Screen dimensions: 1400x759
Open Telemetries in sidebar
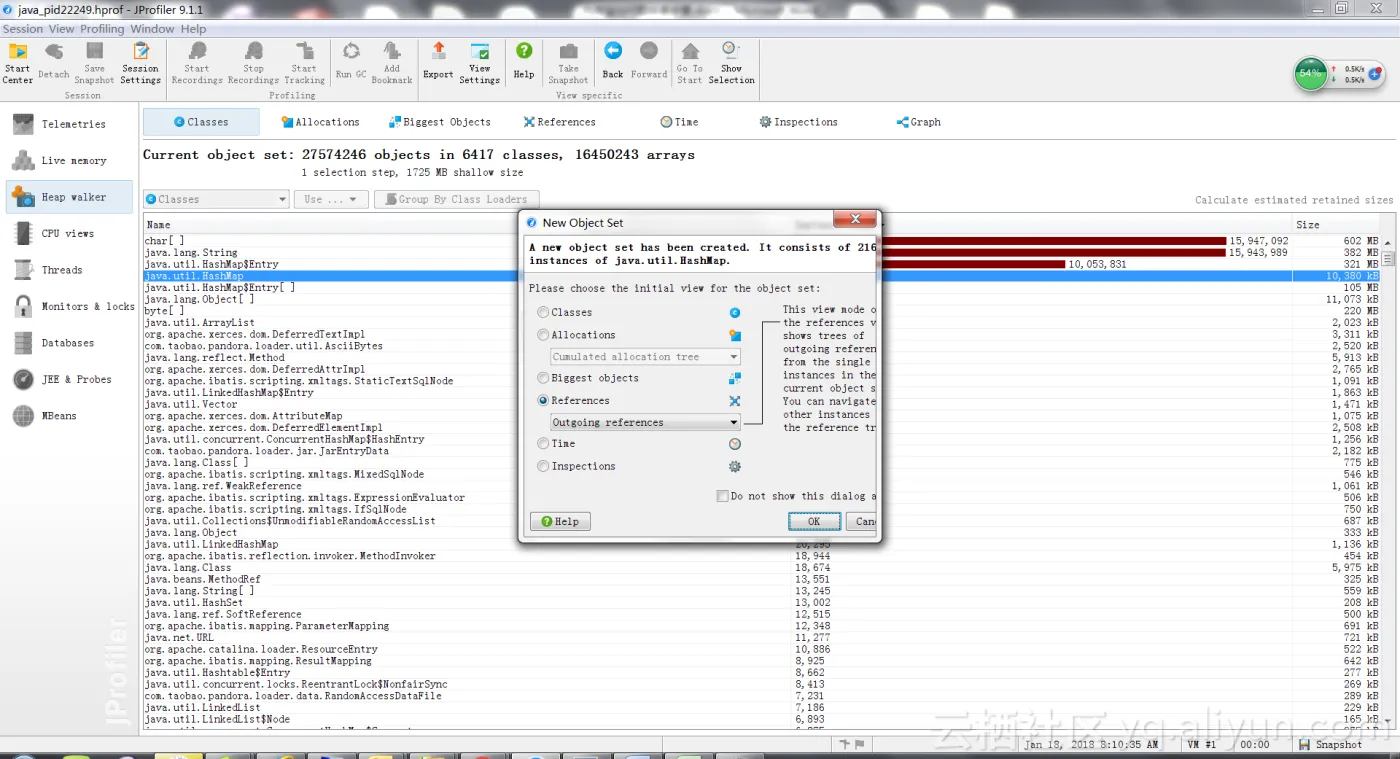pos(69,124)
